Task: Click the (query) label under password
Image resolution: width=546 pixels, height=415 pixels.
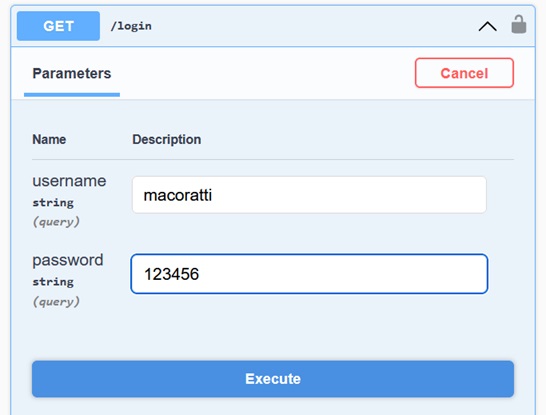Action: coord(56,302)
